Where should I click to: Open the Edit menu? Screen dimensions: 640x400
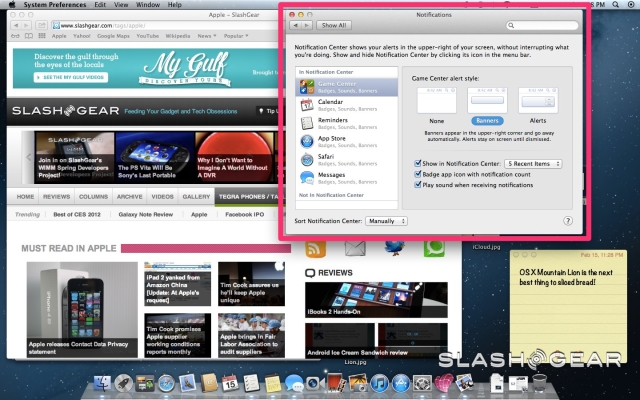coord(100,4)
